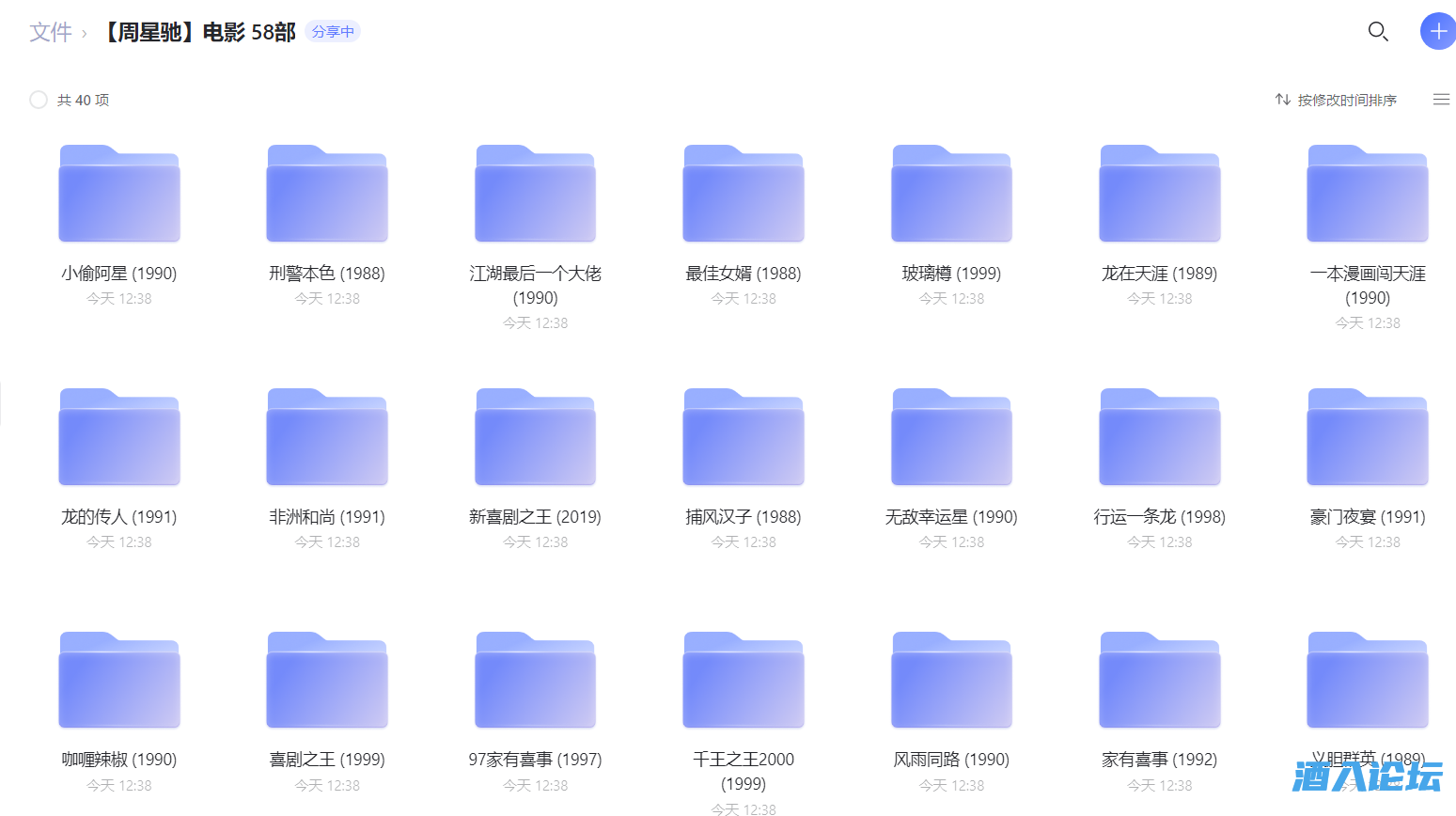Select all items using the circle checkbox
This screenshot has height=816, width=1456.
pyautogui.click(x=39, y=99)
